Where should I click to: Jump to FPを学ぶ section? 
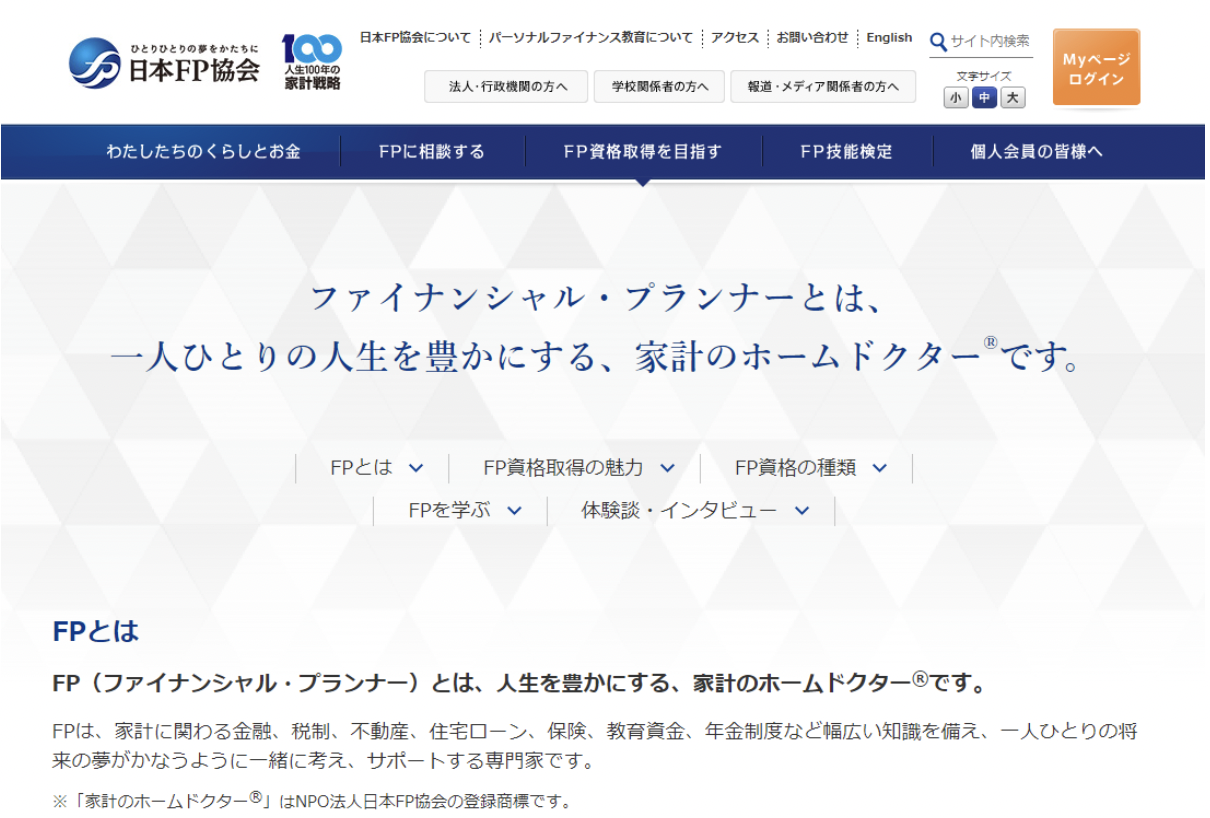[464, 510]
